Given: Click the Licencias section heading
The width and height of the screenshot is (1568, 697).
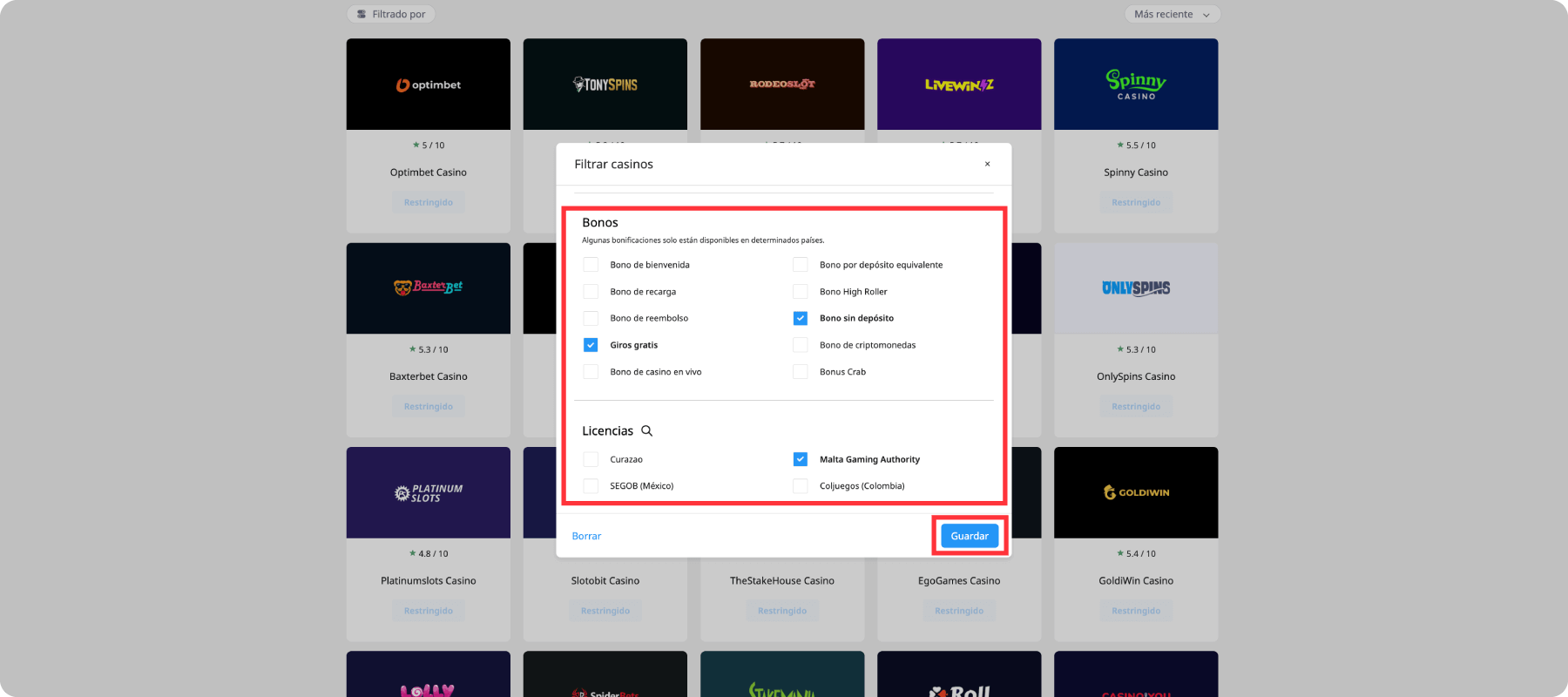Looking at the screenshot, I should (x=608, y=431).
